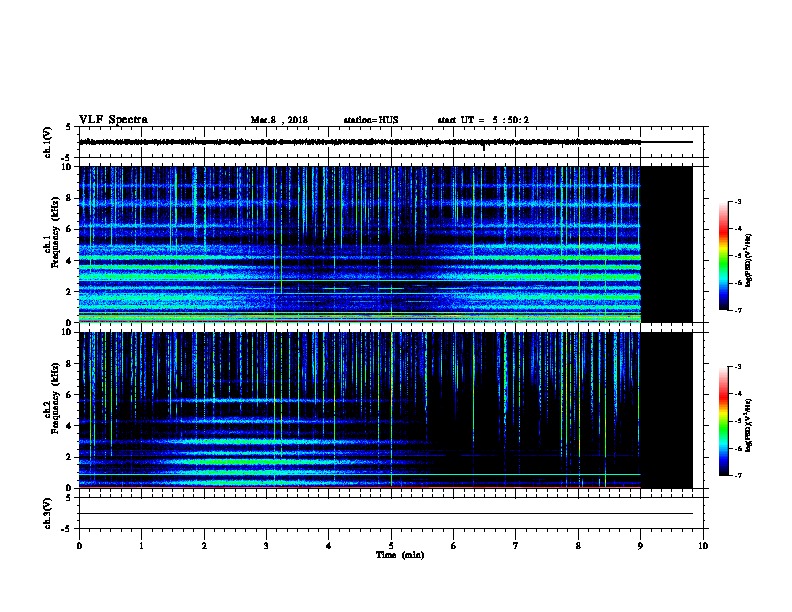Click the ch.2 spectrogram plot area

click(385, 410)
